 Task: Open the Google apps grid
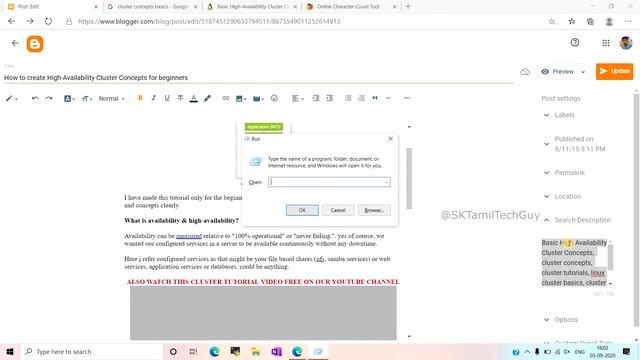(x=606, y=43)
